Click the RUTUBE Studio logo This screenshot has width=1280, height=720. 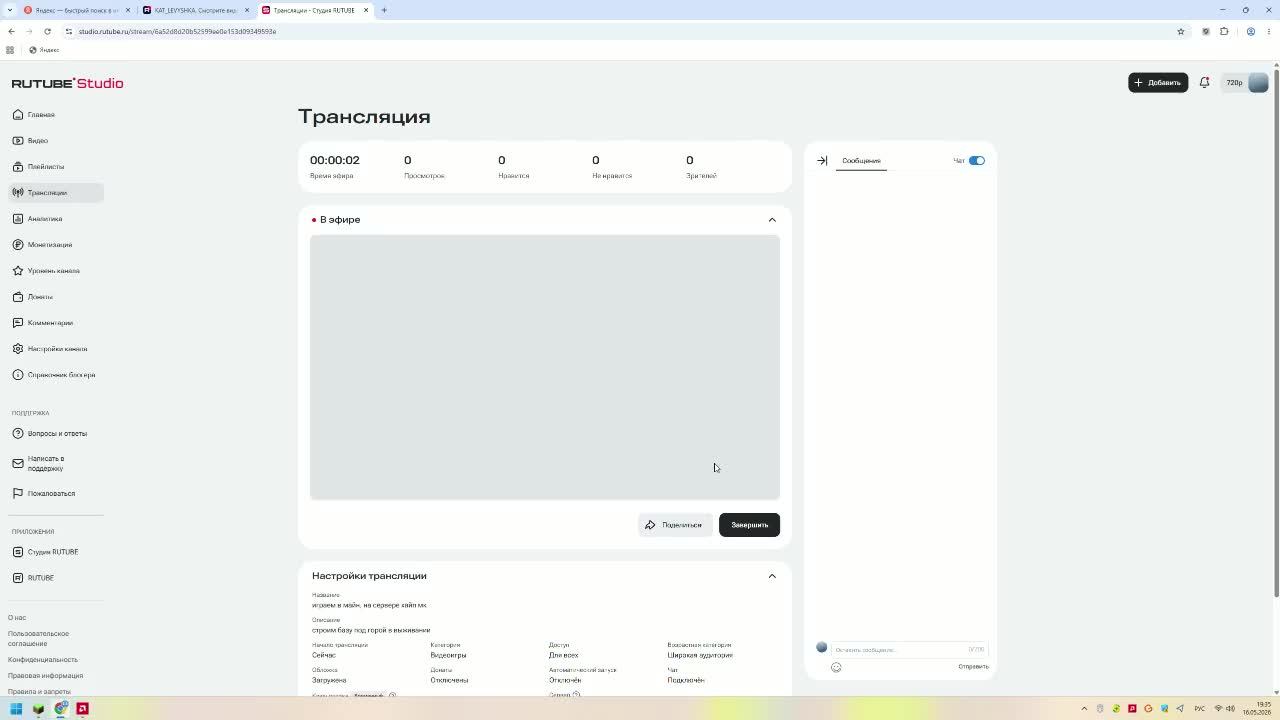(67, 83)
